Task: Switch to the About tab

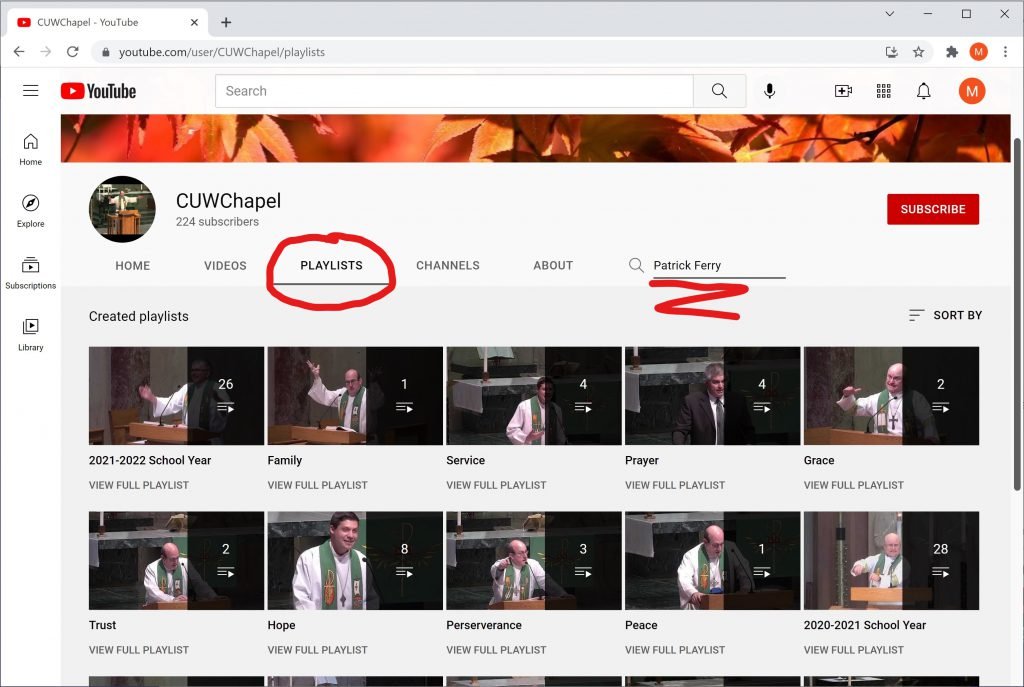Action: click(x=553, y=266)
